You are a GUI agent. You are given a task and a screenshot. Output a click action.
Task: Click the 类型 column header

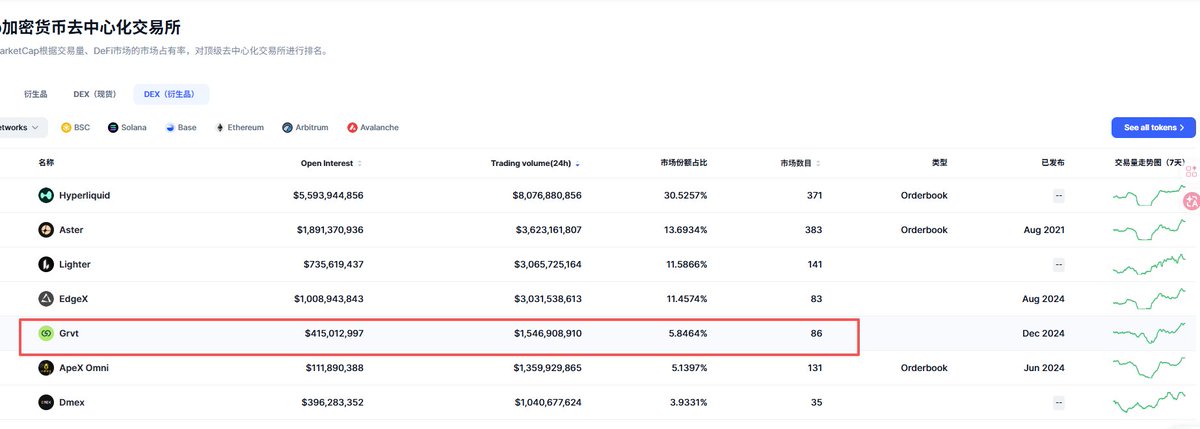pyautogui.click(x=939, y=162)
